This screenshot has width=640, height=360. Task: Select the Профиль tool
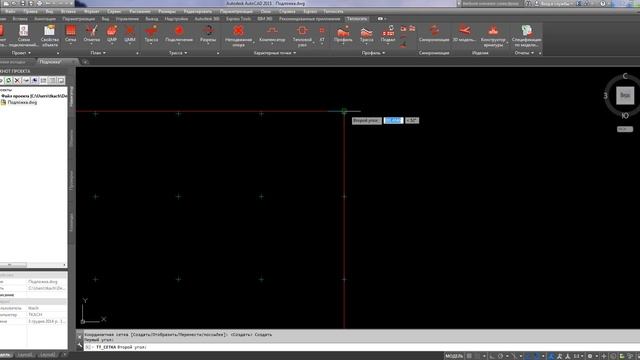pos(343,34)
